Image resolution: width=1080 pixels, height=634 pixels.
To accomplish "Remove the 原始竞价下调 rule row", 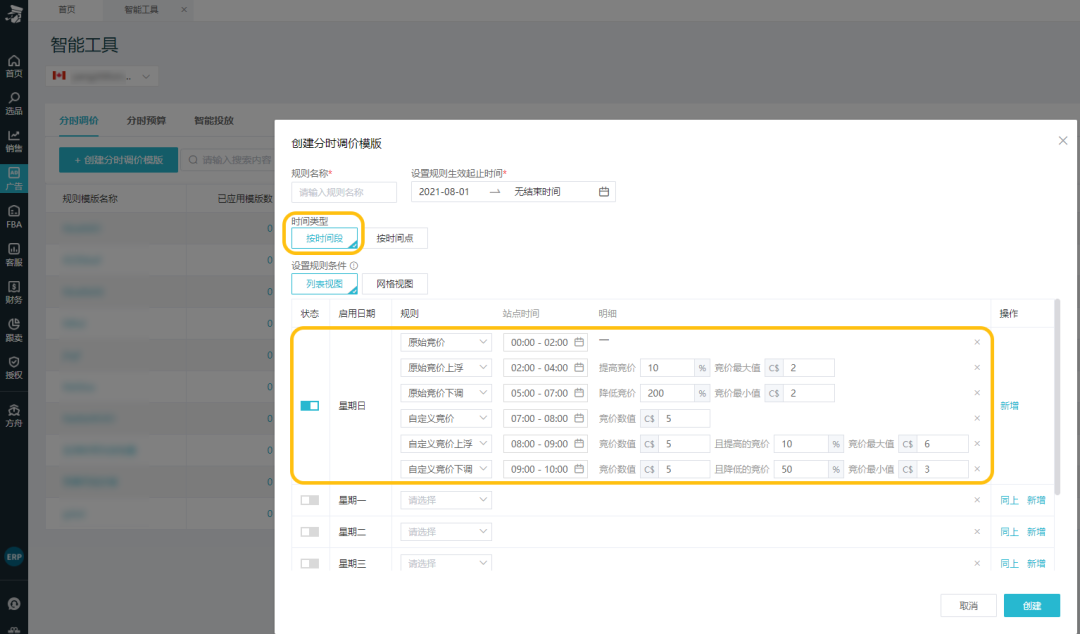I will pyautogui.click(x=977, y=393).
